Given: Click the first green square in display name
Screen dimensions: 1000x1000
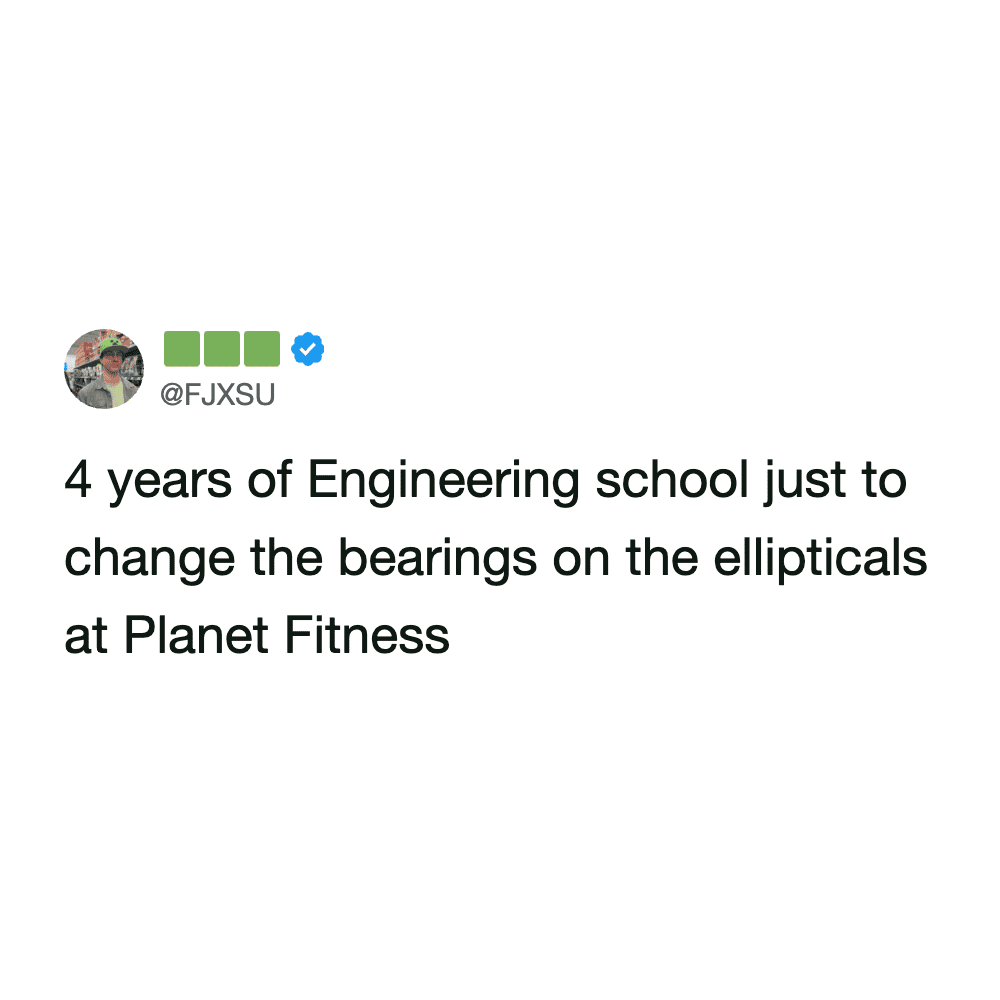Looking at the screenshot, I should point(182,348).
